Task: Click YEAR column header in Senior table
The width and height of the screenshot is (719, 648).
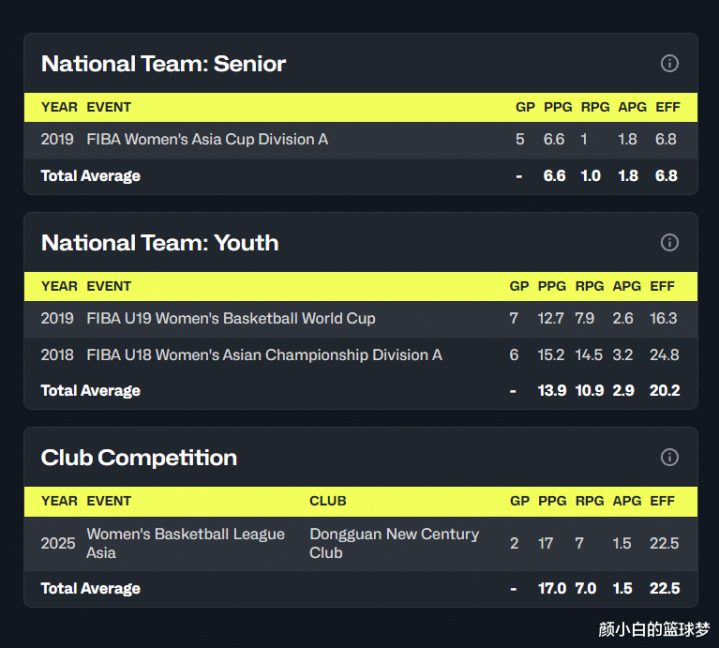Action: (x=59, y=108)
